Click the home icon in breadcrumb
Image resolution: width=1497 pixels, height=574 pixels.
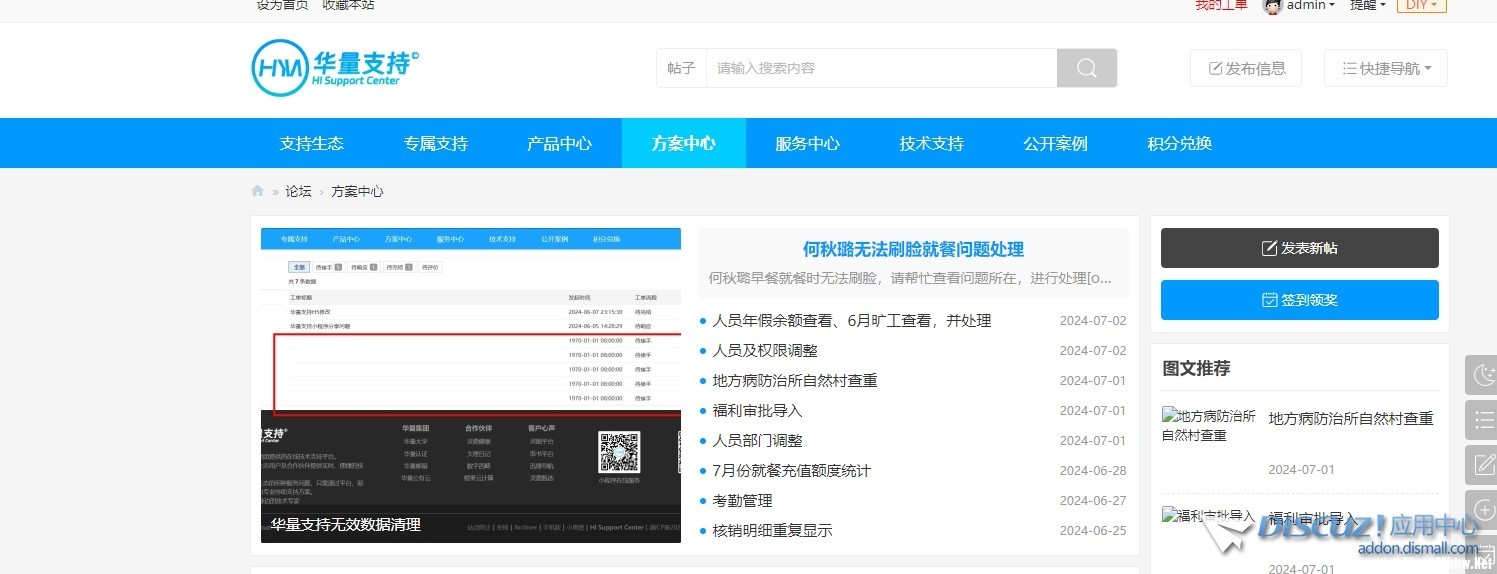258,191
